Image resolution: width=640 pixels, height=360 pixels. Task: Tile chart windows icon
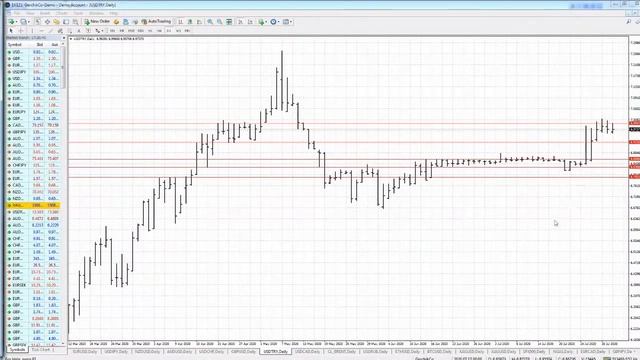click(x=229, y=22)
